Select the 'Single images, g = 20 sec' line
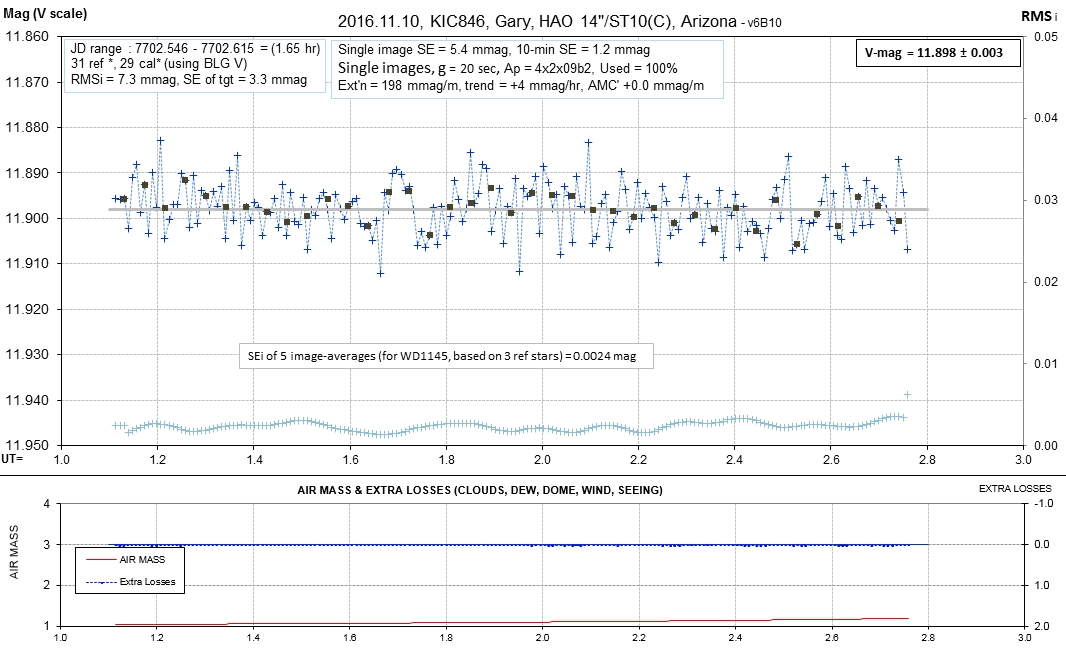This screenshot has width=1066, height=649. click(507, 68)
